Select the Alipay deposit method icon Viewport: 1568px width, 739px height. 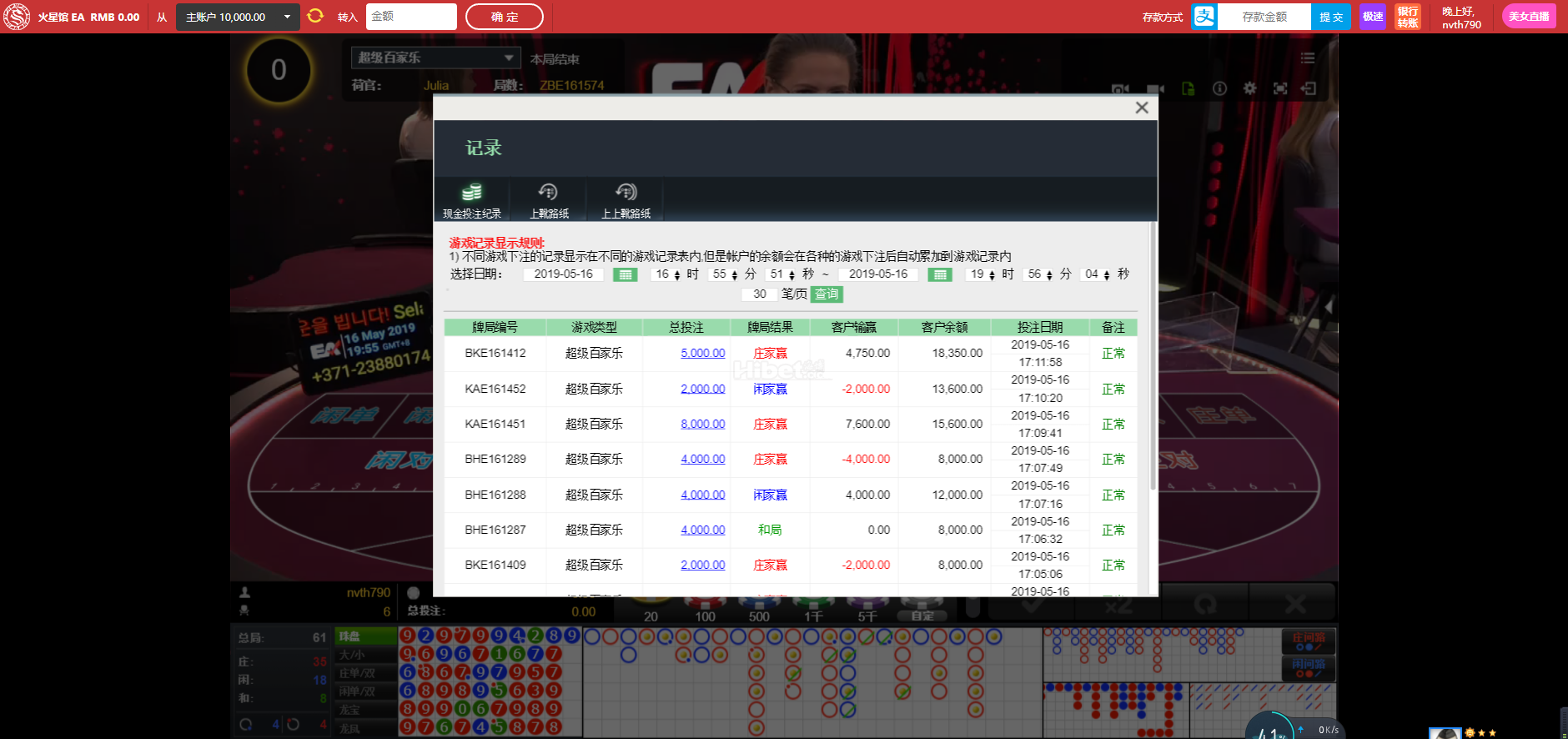1204,17
